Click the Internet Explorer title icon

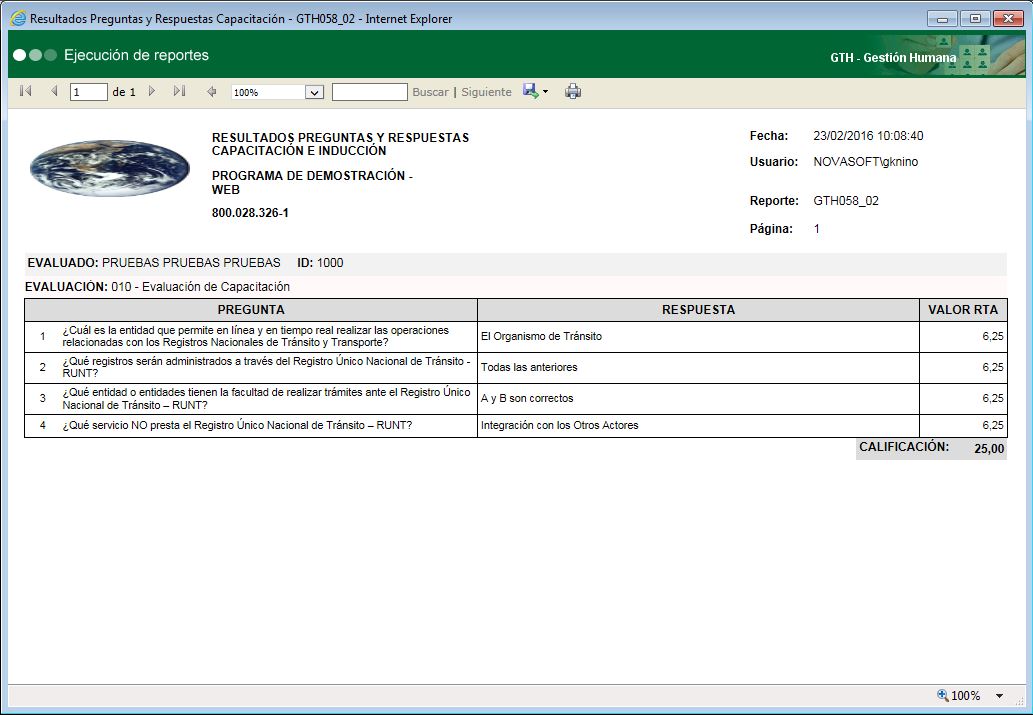point(18,18)
